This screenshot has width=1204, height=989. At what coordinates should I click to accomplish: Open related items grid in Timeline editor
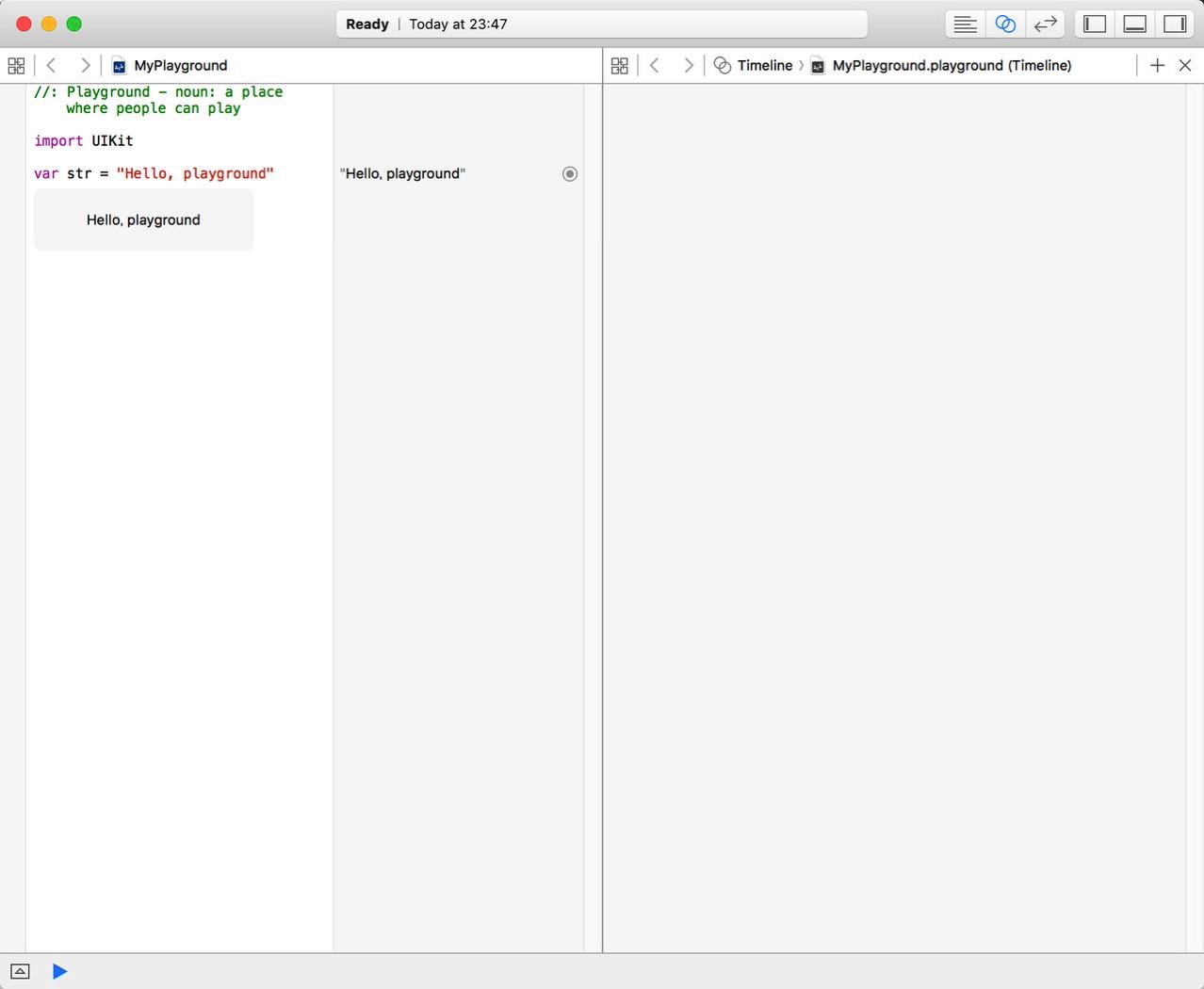619,66
